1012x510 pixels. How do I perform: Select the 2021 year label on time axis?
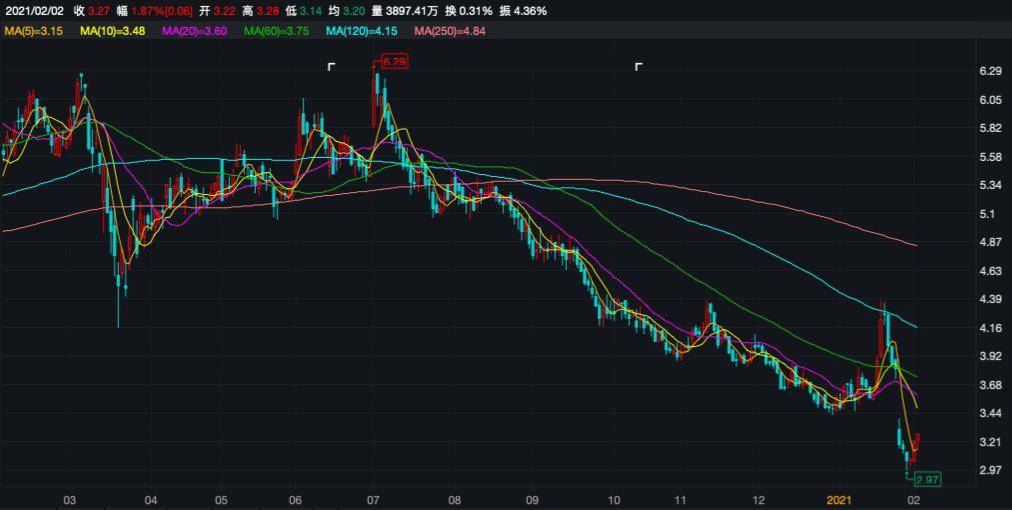point(841,498)
